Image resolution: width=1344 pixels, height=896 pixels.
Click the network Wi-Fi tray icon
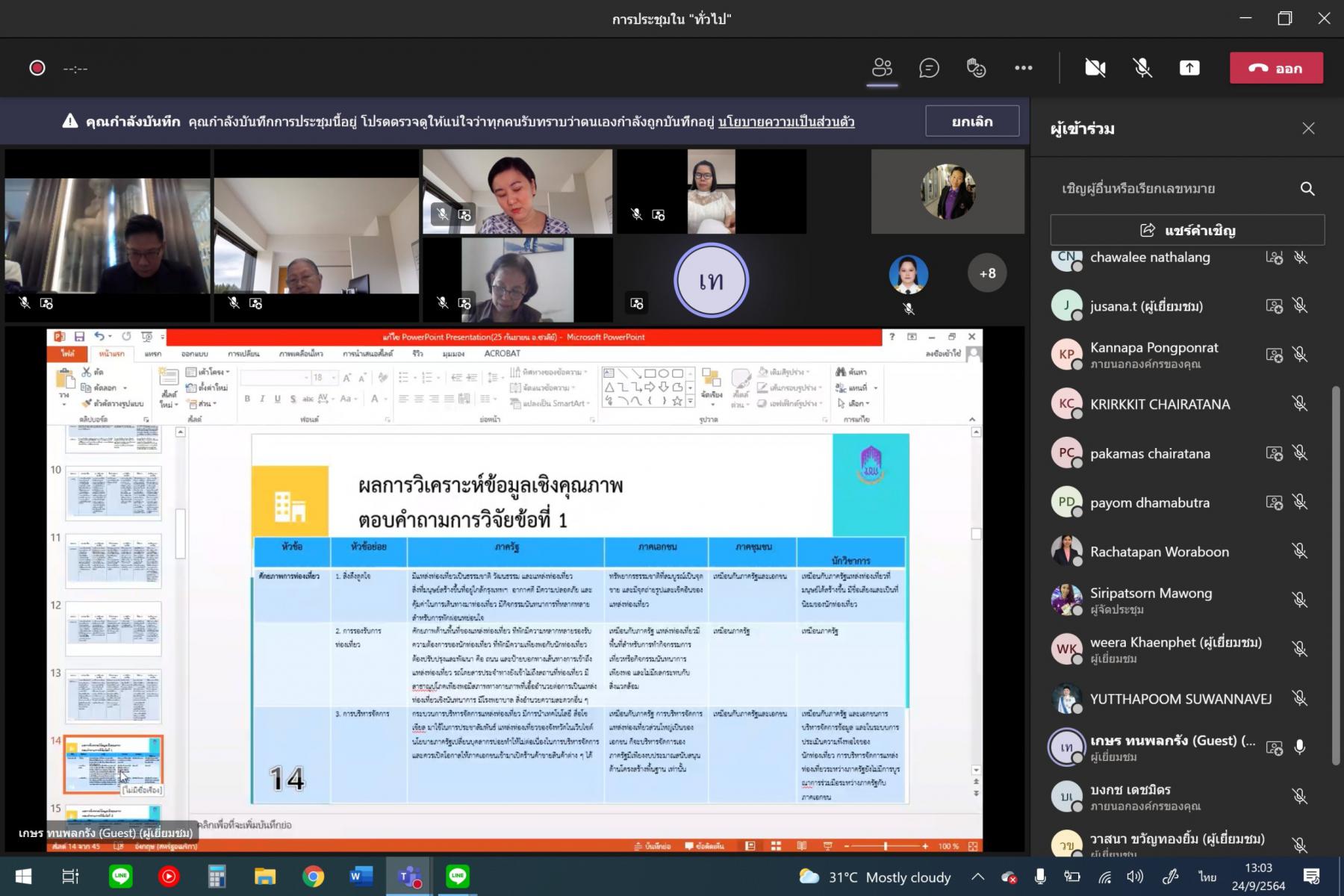[x=1105, y=877]
